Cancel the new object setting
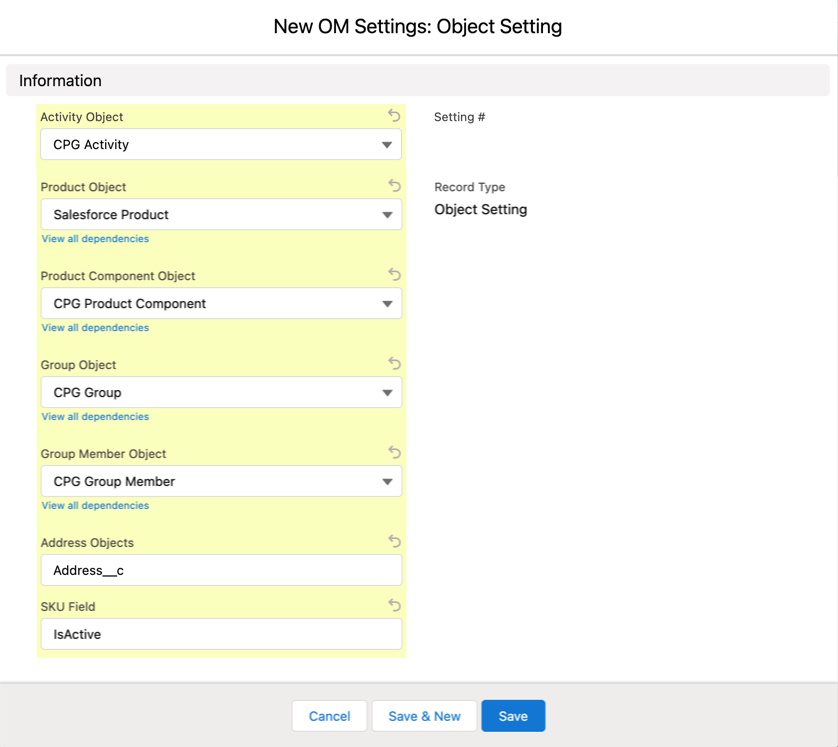Screen dimensions: 838x747 (x=329, y=716)
